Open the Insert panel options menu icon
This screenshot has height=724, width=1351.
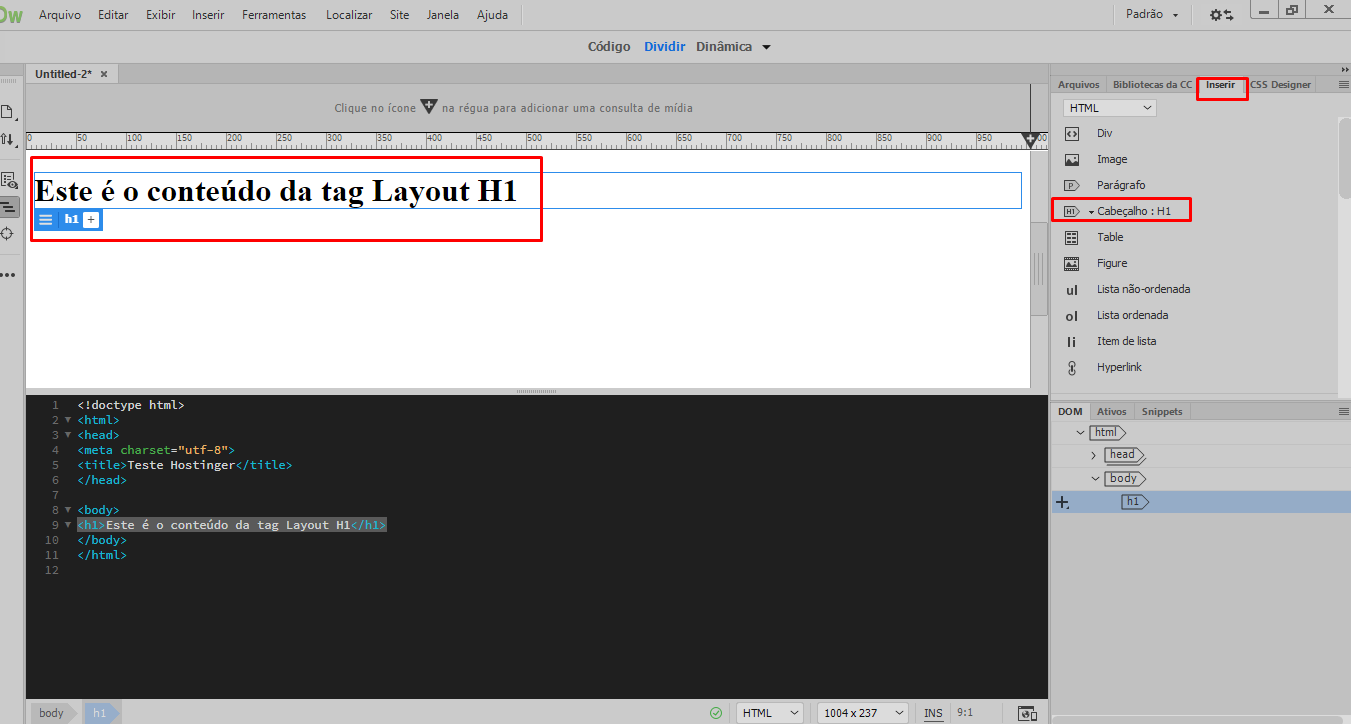pyautogui.click(x=1344, y=85)
